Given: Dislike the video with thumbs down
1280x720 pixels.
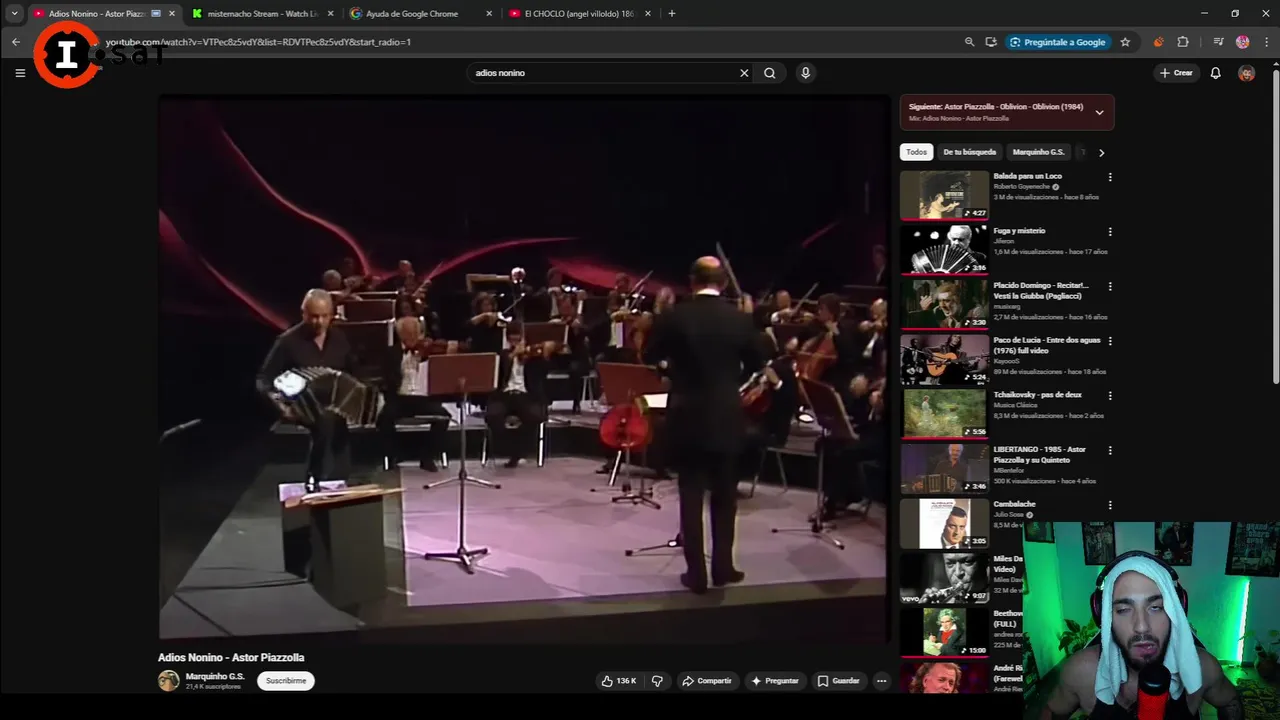Looking at the screenshot, I should pyautogui.click(x=657, y=681).
